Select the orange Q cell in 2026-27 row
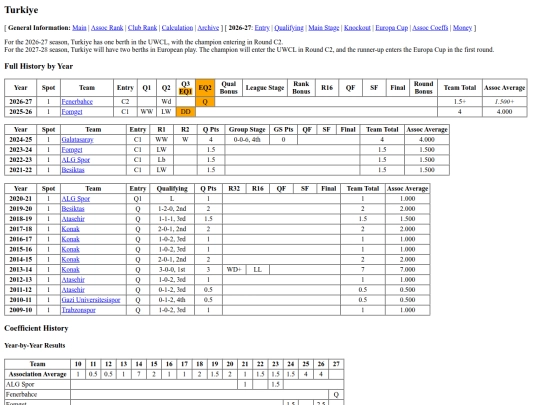This screenshot has width=540, height=405. [205, 102]
